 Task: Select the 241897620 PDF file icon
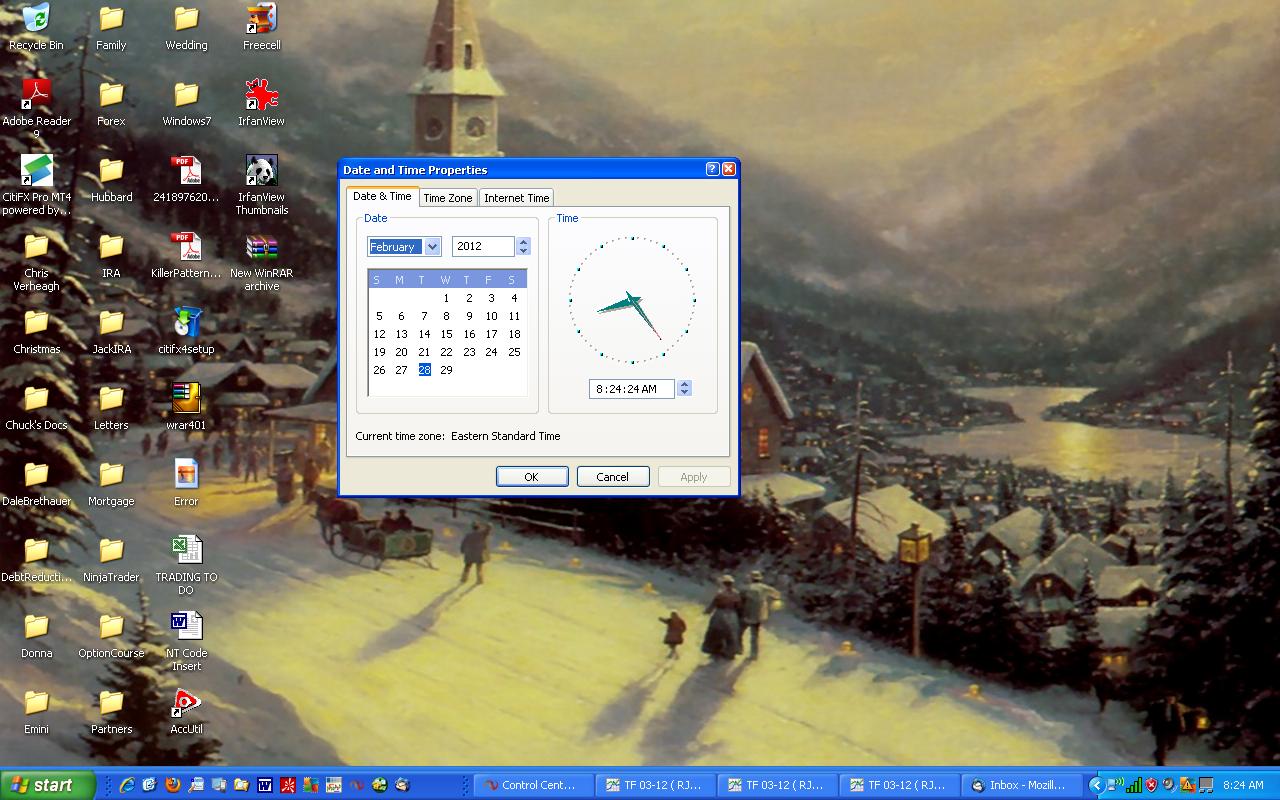pyautogui.click(x=186, y=179)
